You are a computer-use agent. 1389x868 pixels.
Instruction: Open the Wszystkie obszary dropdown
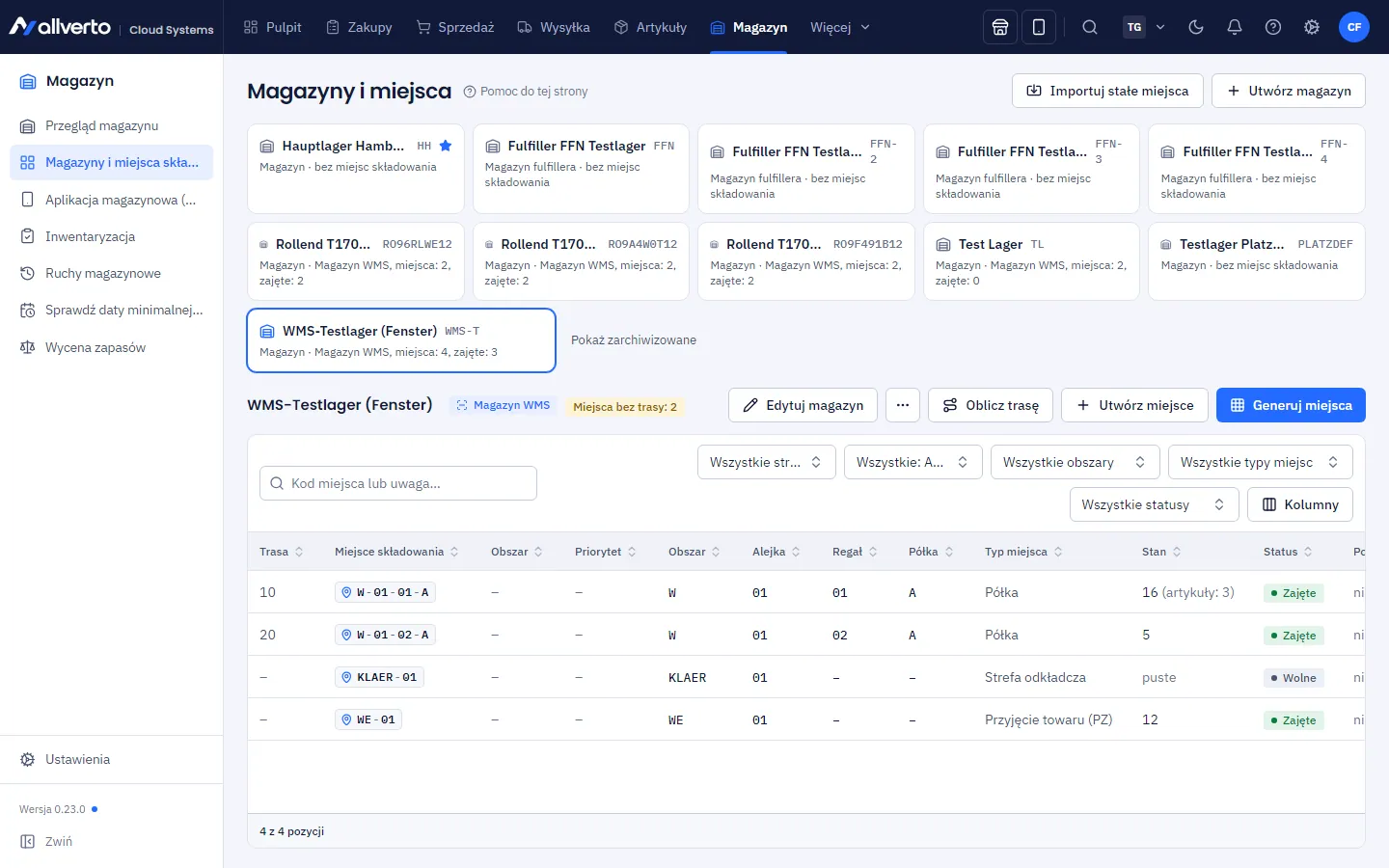click(x=1075, y=462)
